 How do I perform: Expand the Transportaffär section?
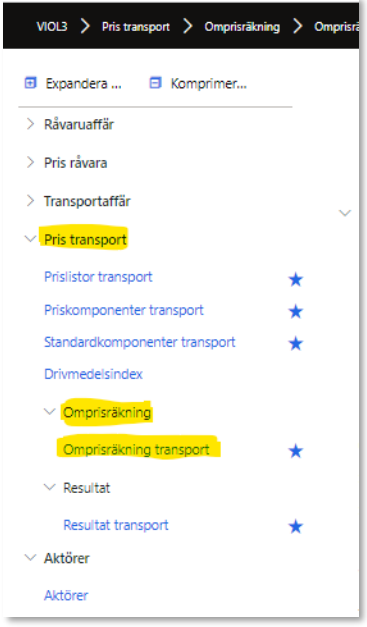pos(30,201)
